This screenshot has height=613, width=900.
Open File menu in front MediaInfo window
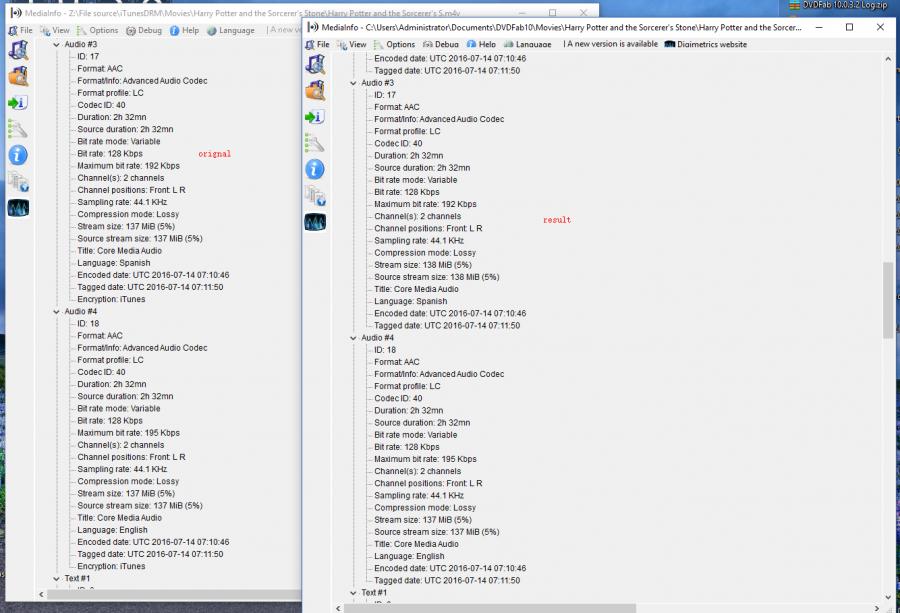(317, 44)
